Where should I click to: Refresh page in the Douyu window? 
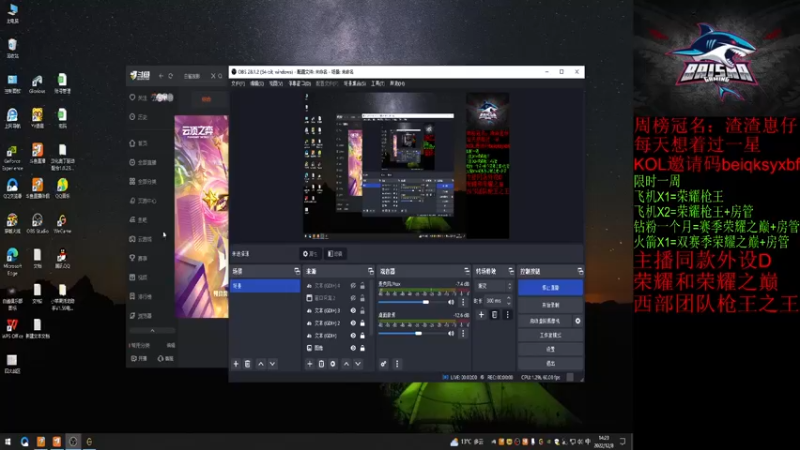pos(171,76)
